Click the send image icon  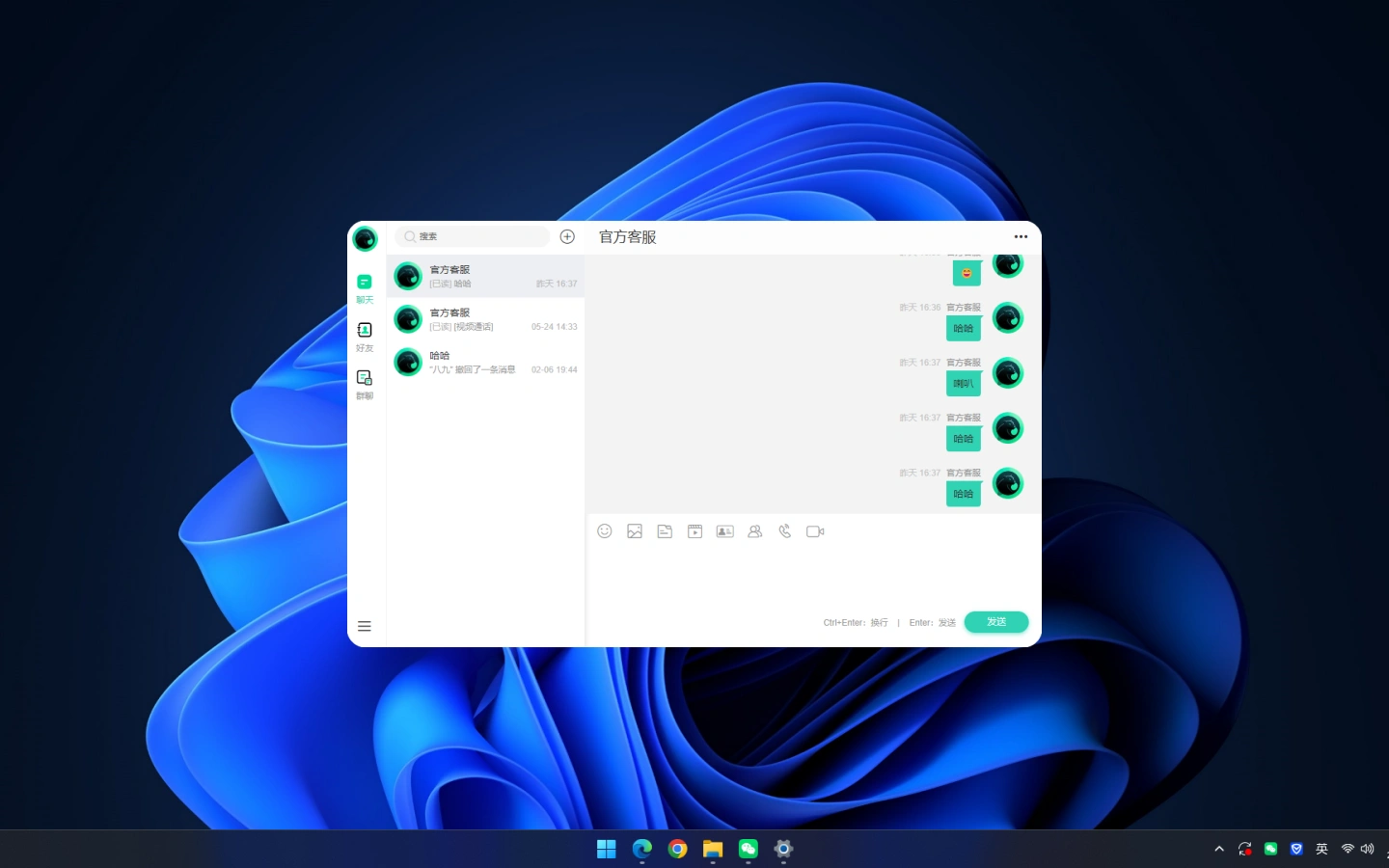click(635, 531)
